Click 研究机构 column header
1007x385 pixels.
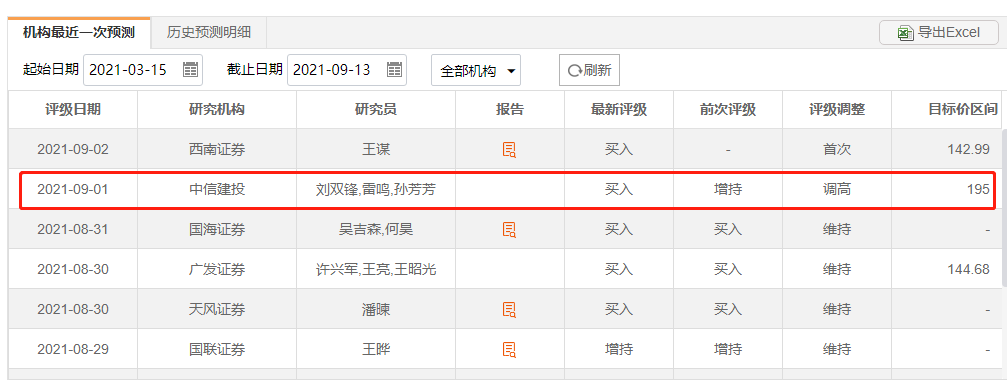pos(217,109)
